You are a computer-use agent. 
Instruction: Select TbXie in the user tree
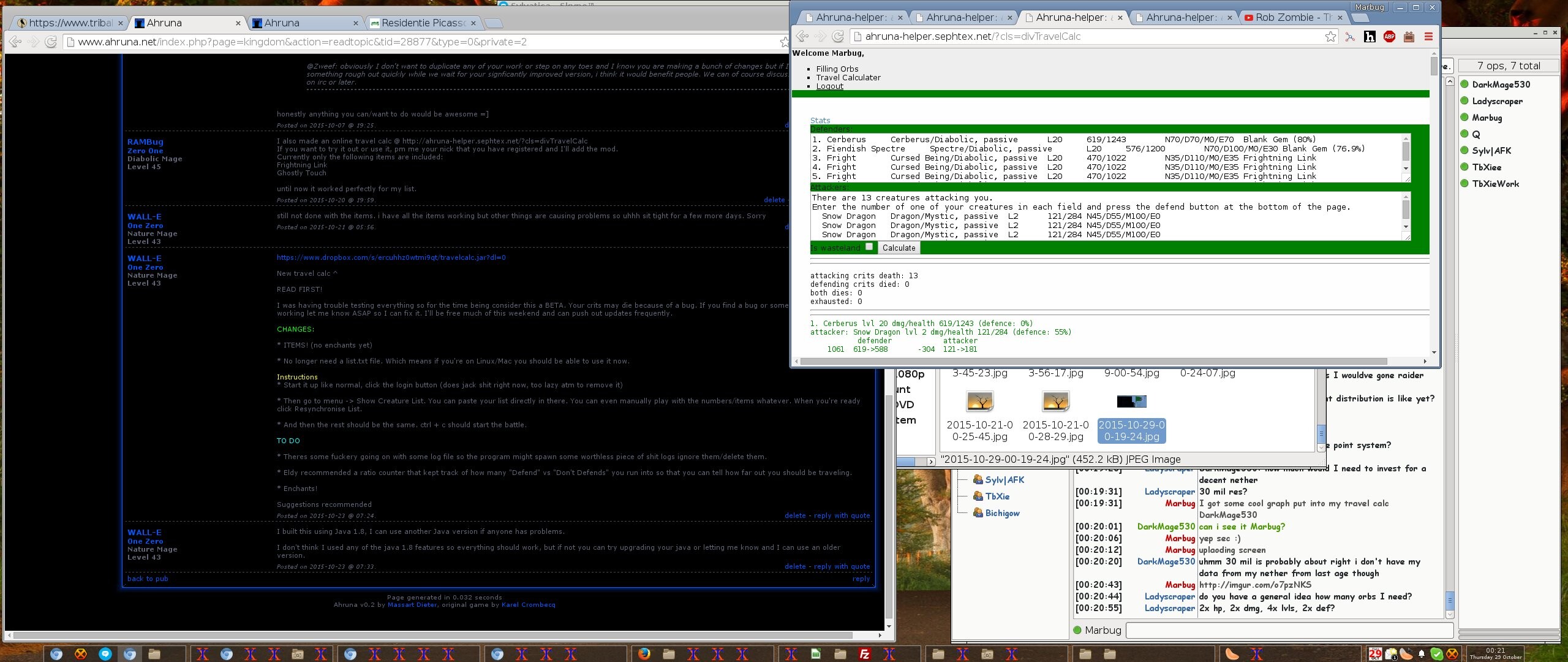coord(997,496)
